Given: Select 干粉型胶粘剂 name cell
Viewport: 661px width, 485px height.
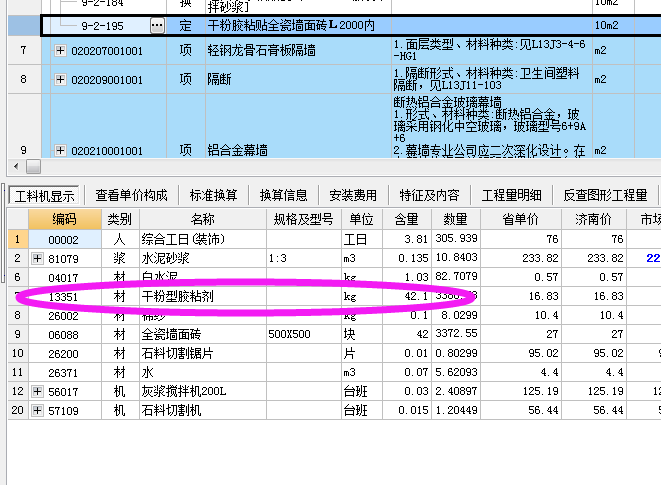Looking at the screenshot, I should pos(203,296).
